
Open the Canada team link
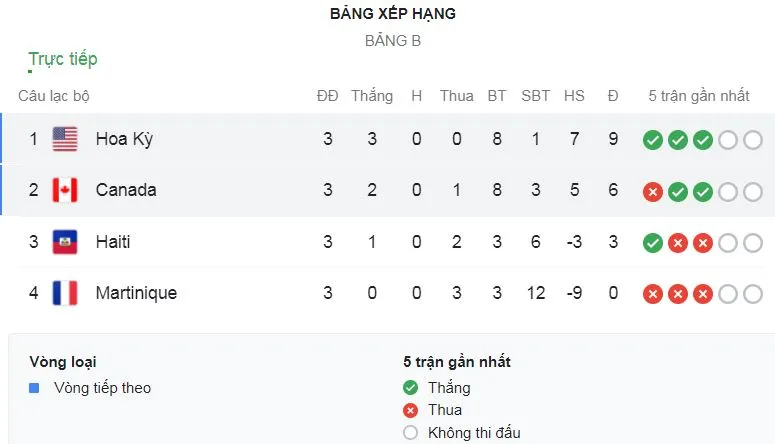click(126, 190)
